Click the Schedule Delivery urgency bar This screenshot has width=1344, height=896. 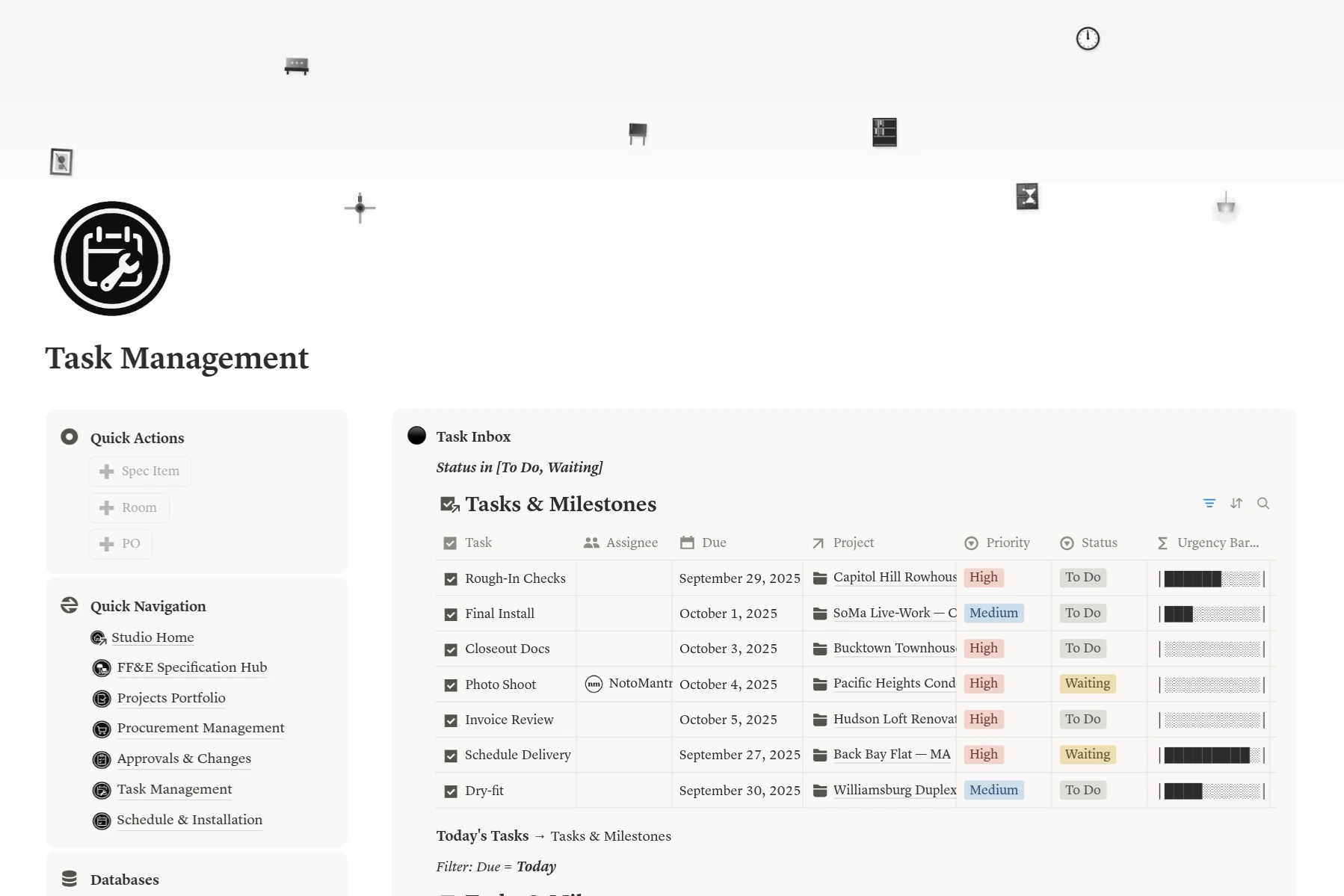point(1211,756)
